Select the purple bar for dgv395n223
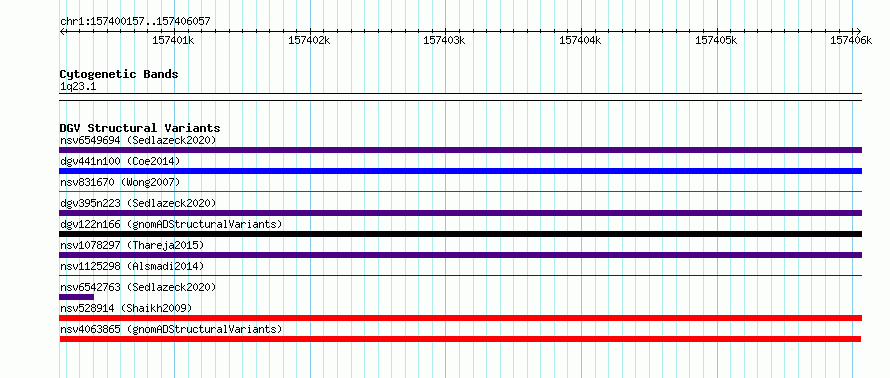Screen dimensions: 890x378 pyautogui.click(x=460, y=213)
